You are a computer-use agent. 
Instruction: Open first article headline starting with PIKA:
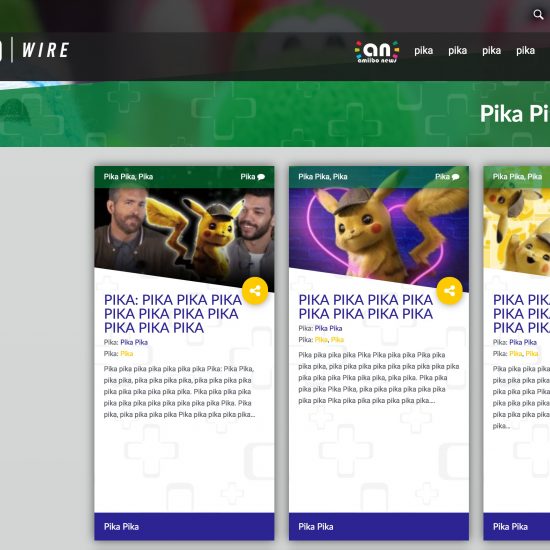click(x=173, y=314)
